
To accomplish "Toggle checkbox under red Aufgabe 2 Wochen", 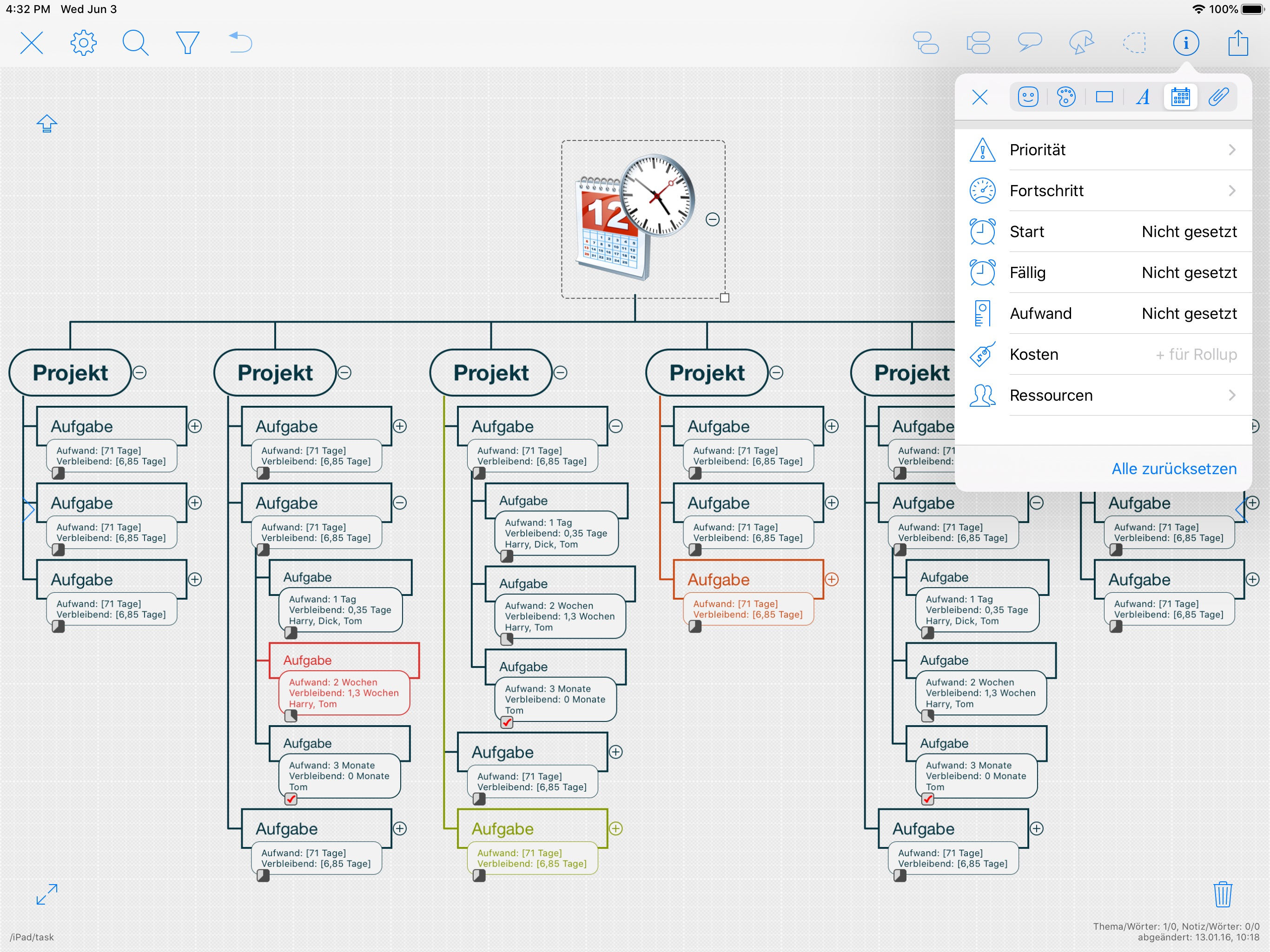I will 291,715.
